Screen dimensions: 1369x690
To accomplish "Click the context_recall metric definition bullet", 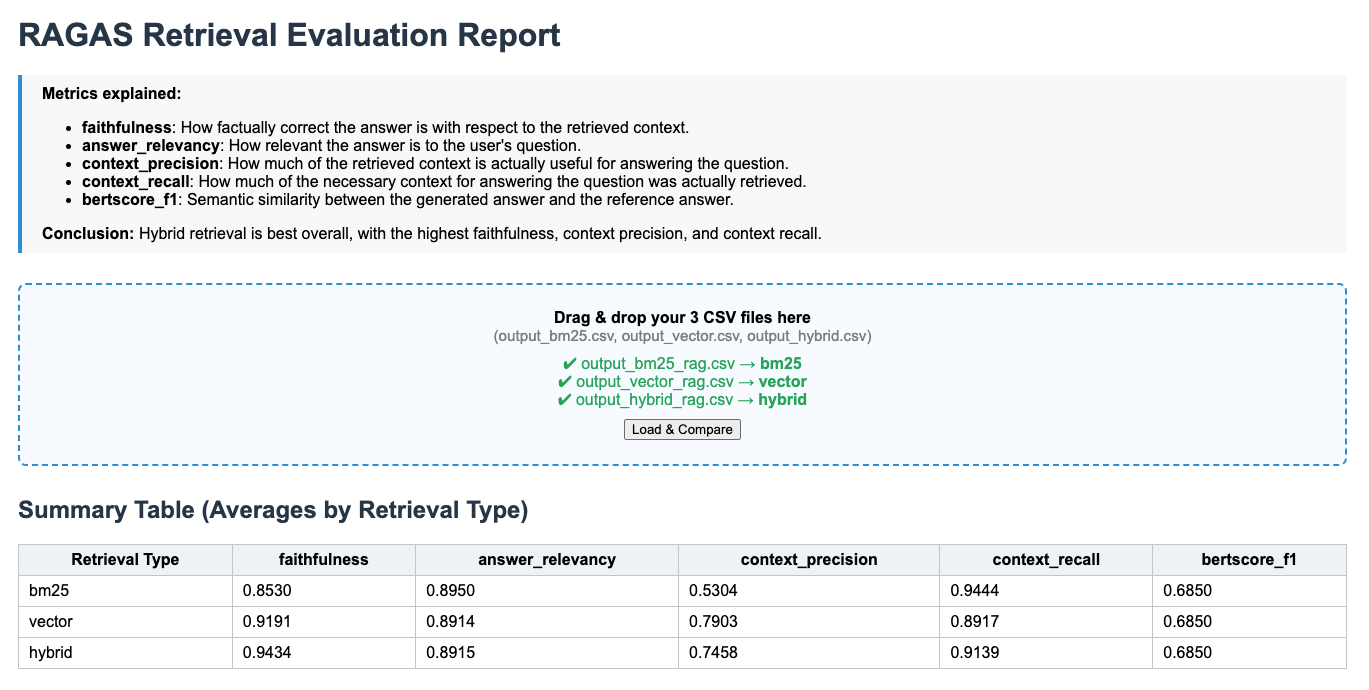I will [x=444, y=182].
